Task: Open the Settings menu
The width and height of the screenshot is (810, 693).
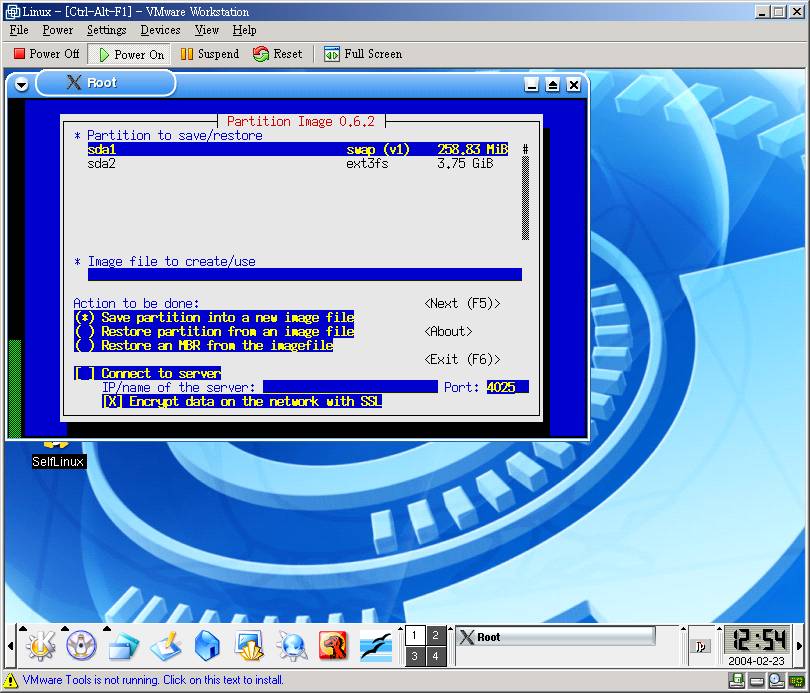Action: pos(106,30)
